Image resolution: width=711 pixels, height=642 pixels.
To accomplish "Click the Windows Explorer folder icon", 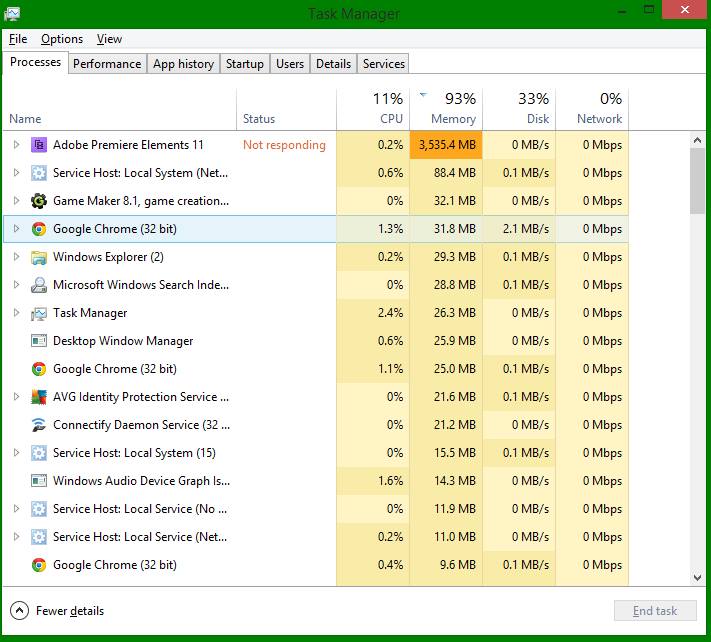I will point(39,257).
